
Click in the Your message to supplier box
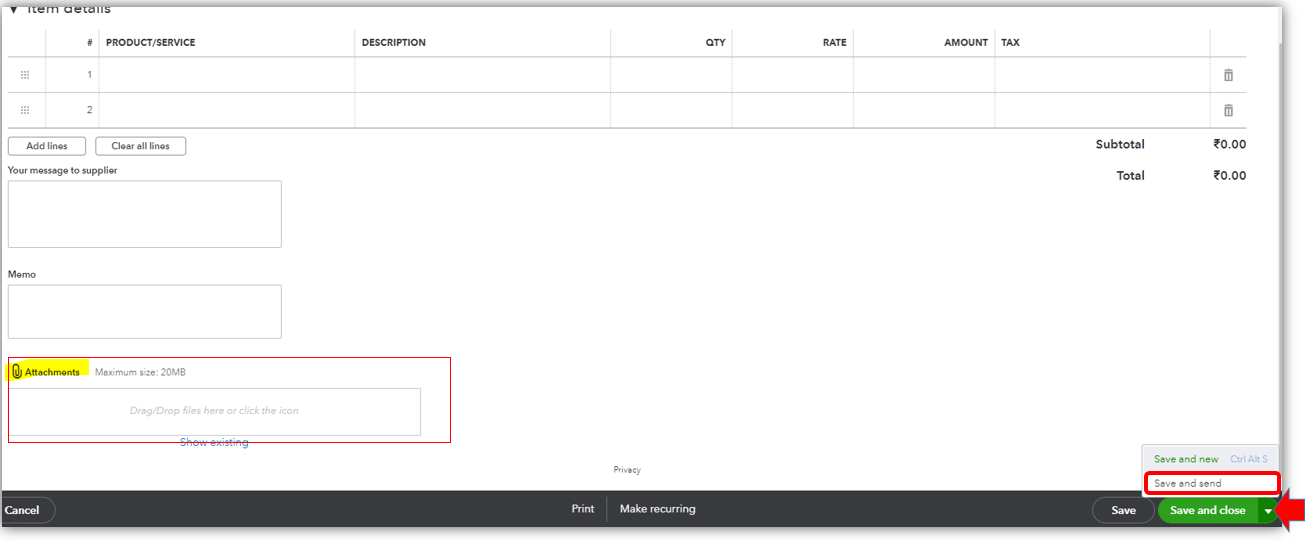click(x=145, y=214)
